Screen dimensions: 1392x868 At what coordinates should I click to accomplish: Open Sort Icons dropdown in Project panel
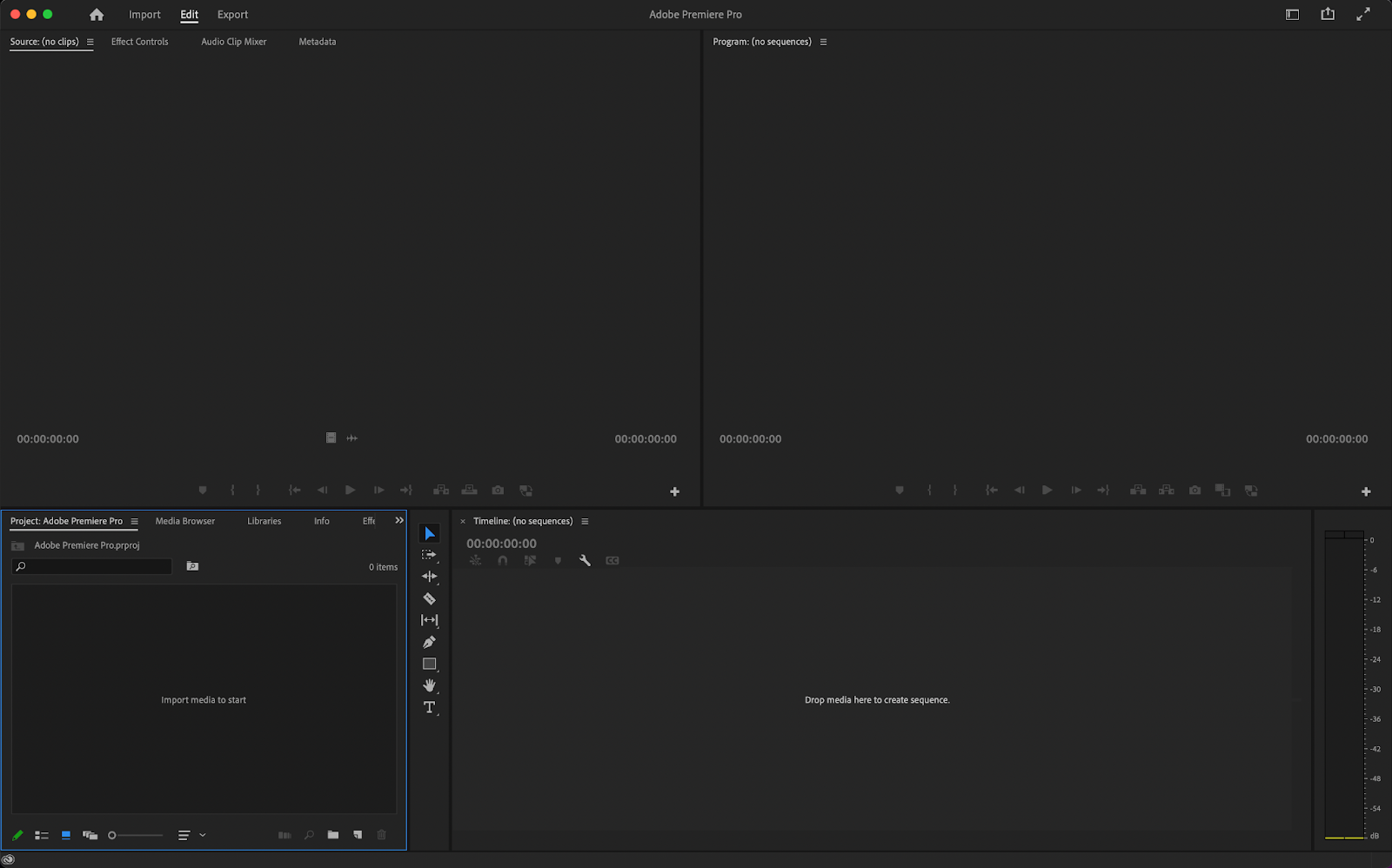pyautogui.click(x=191, y=835)
